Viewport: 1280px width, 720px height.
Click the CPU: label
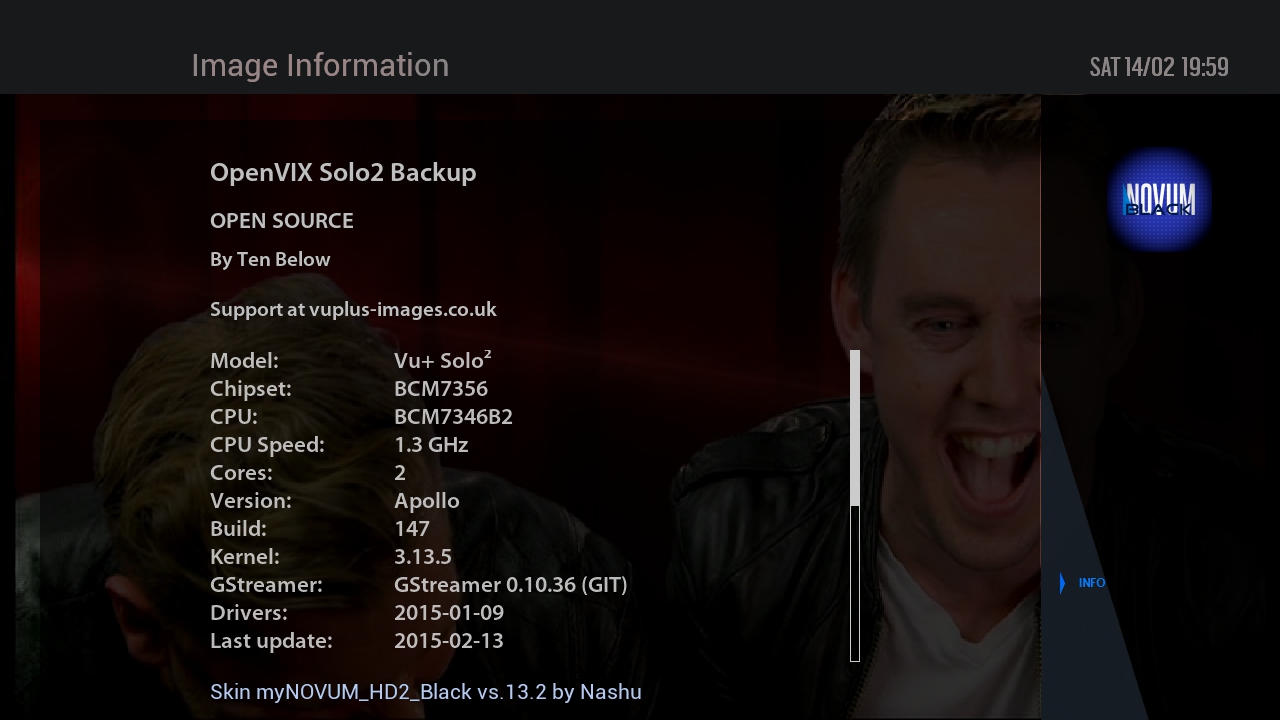(234, 417)
